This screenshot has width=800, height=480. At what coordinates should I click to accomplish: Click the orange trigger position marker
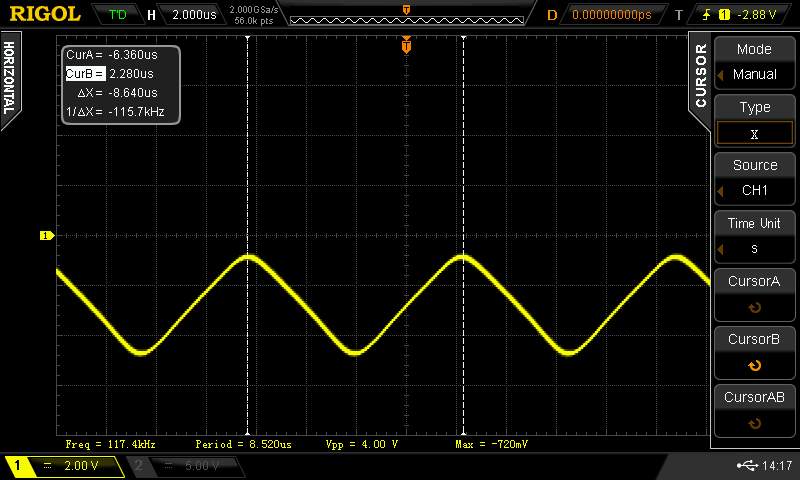click(x=406, y=45)
